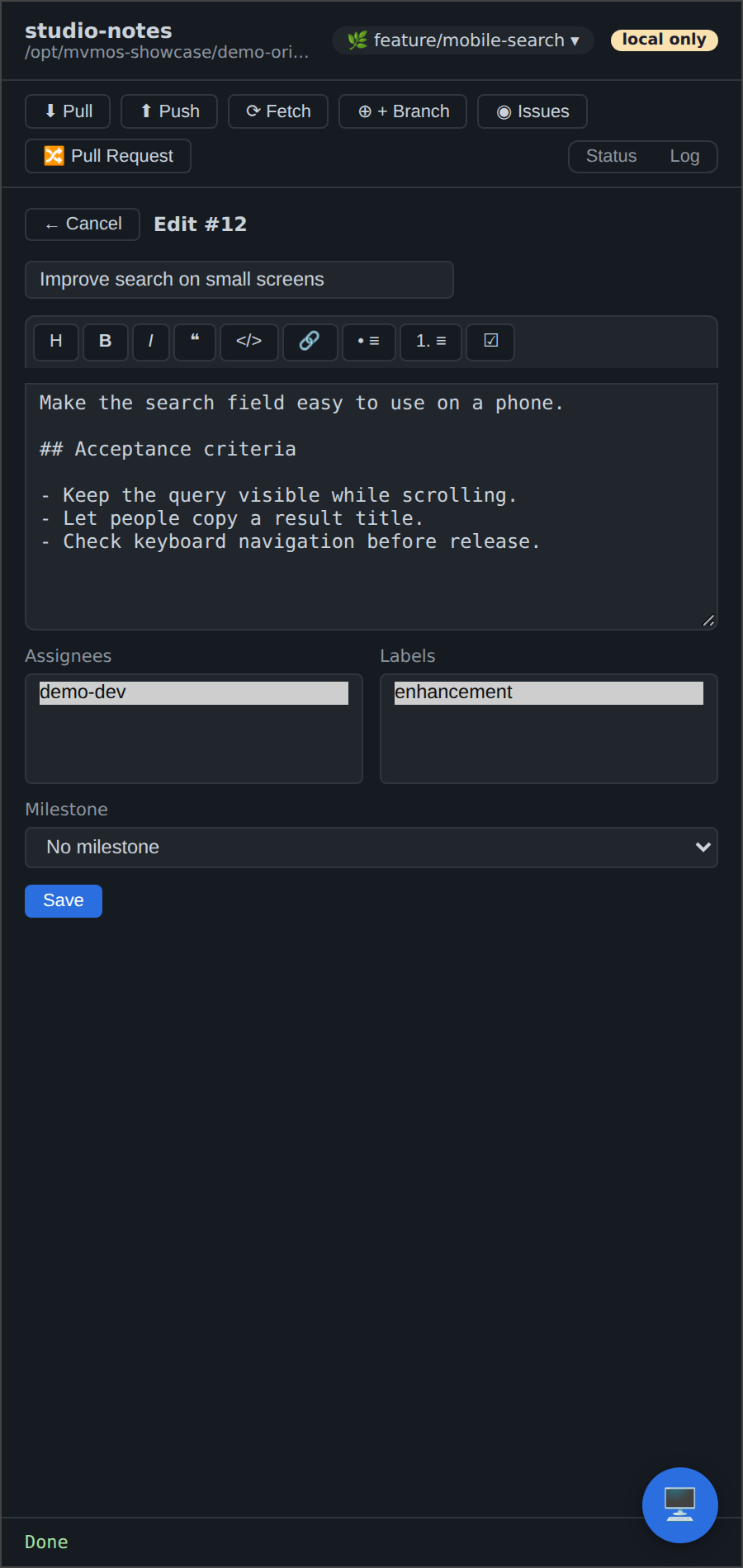Create a new branch with + Branch

[x=403, y=111]
